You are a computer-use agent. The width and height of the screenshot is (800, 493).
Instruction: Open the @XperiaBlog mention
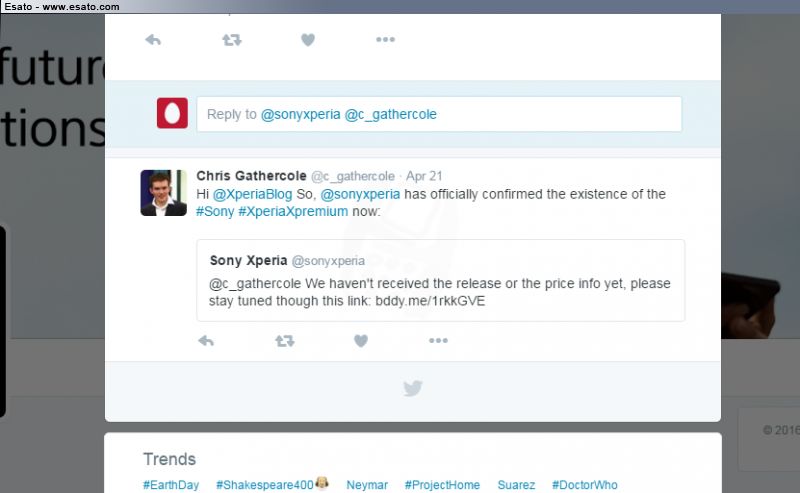[x=253, y=194]
